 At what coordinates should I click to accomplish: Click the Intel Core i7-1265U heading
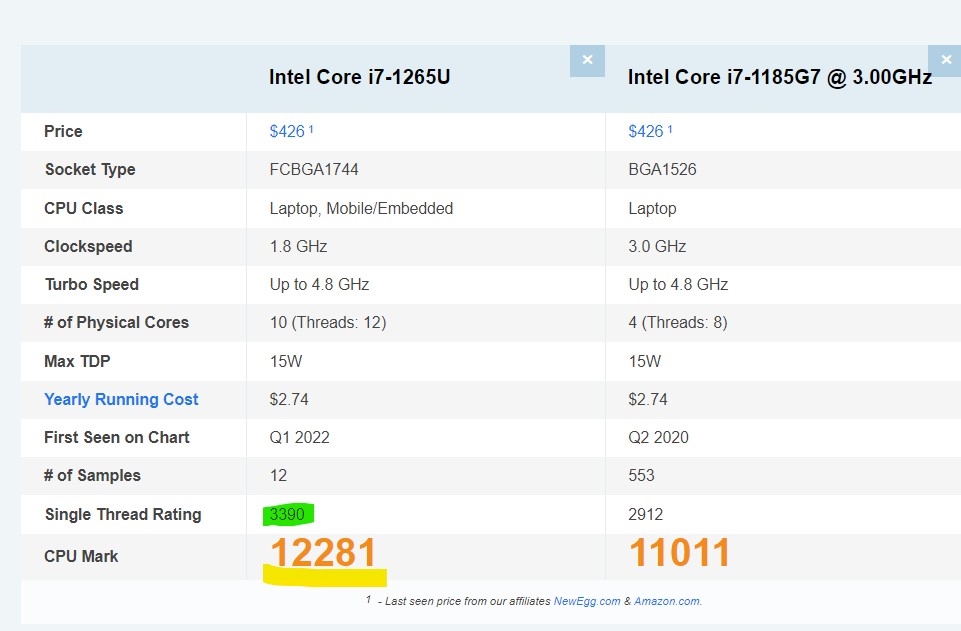coord(359,77)
